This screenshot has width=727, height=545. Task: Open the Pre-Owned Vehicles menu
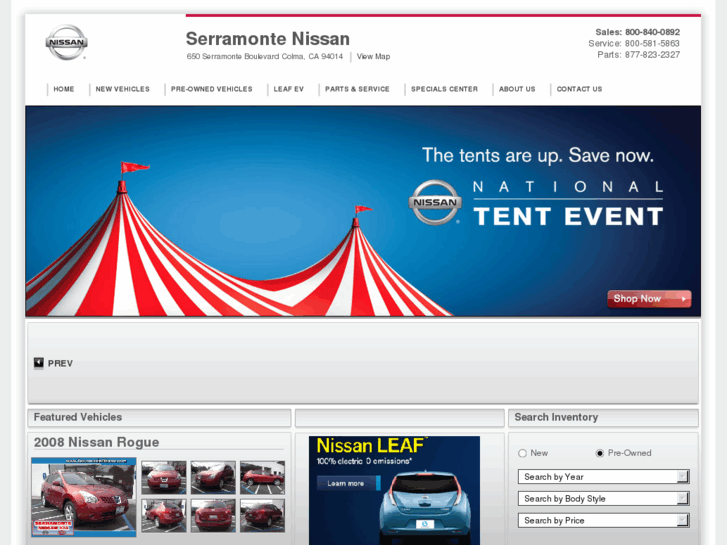point(211,89)
